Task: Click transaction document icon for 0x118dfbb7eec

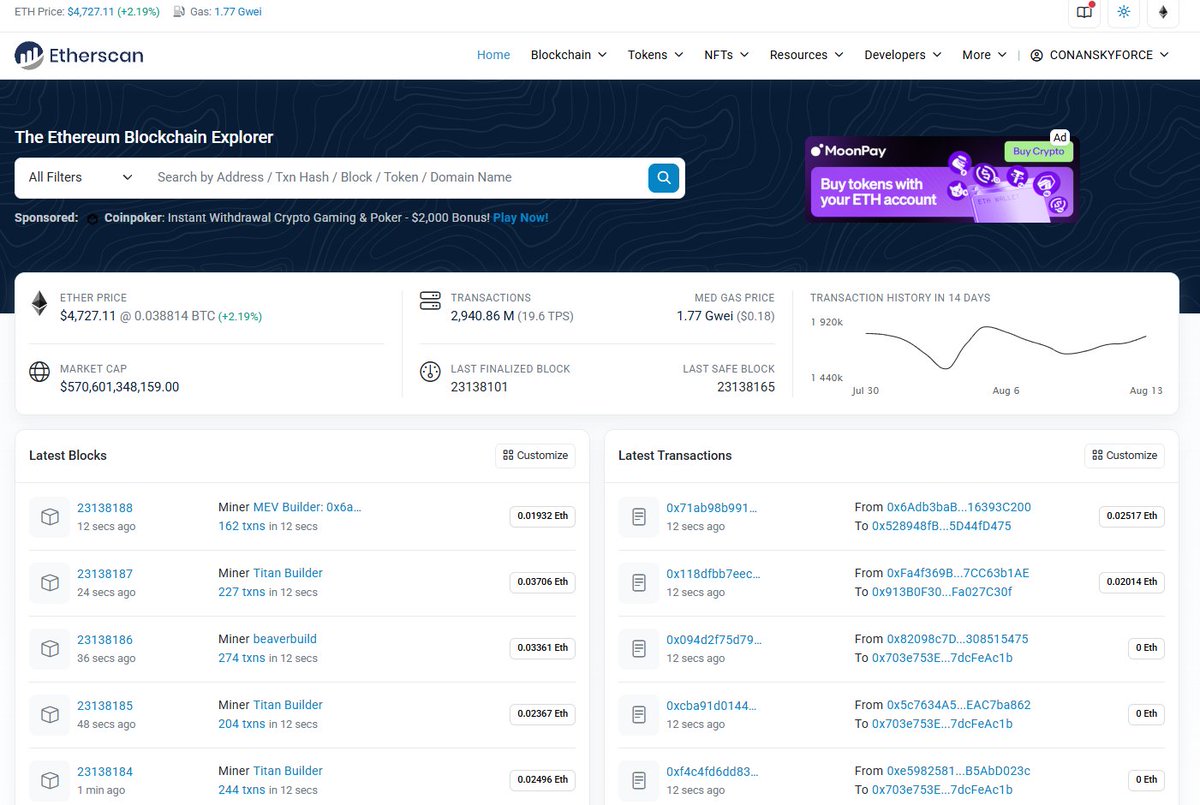Action: click(638, 582)
